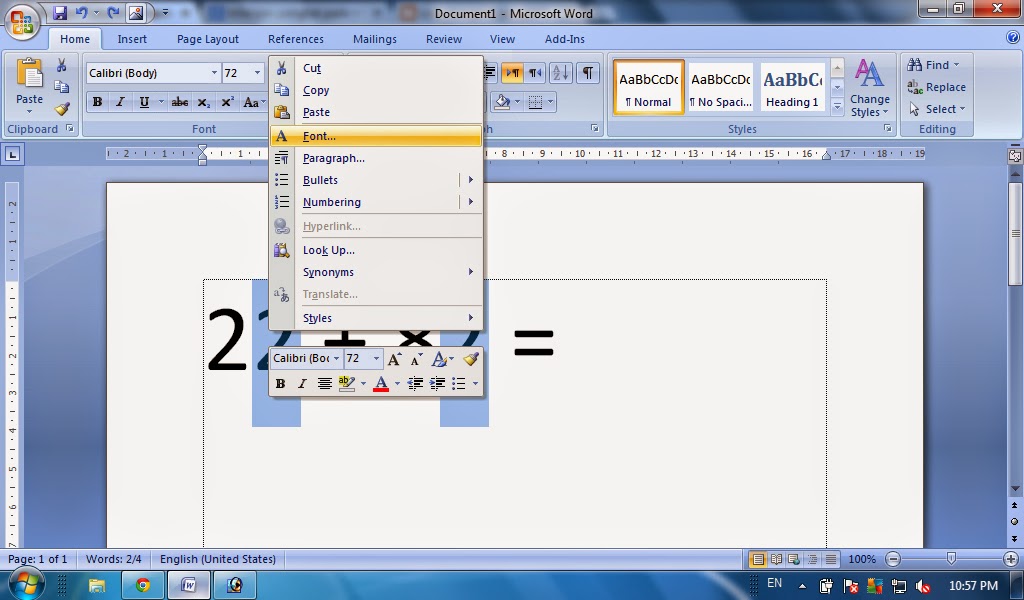Apply Subscript formatting
This screenshot has height=600, width=1024.
204,102
